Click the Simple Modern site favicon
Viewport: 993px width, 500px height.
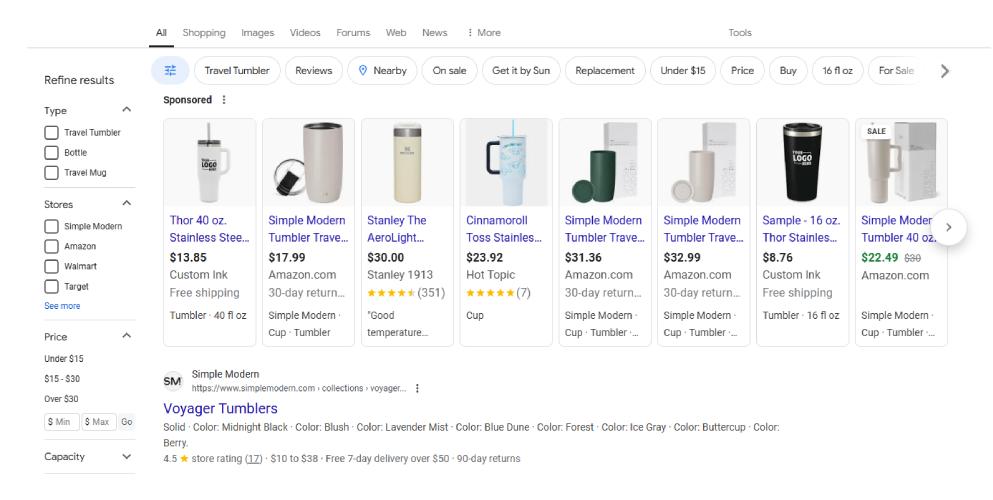coord(172,381)
